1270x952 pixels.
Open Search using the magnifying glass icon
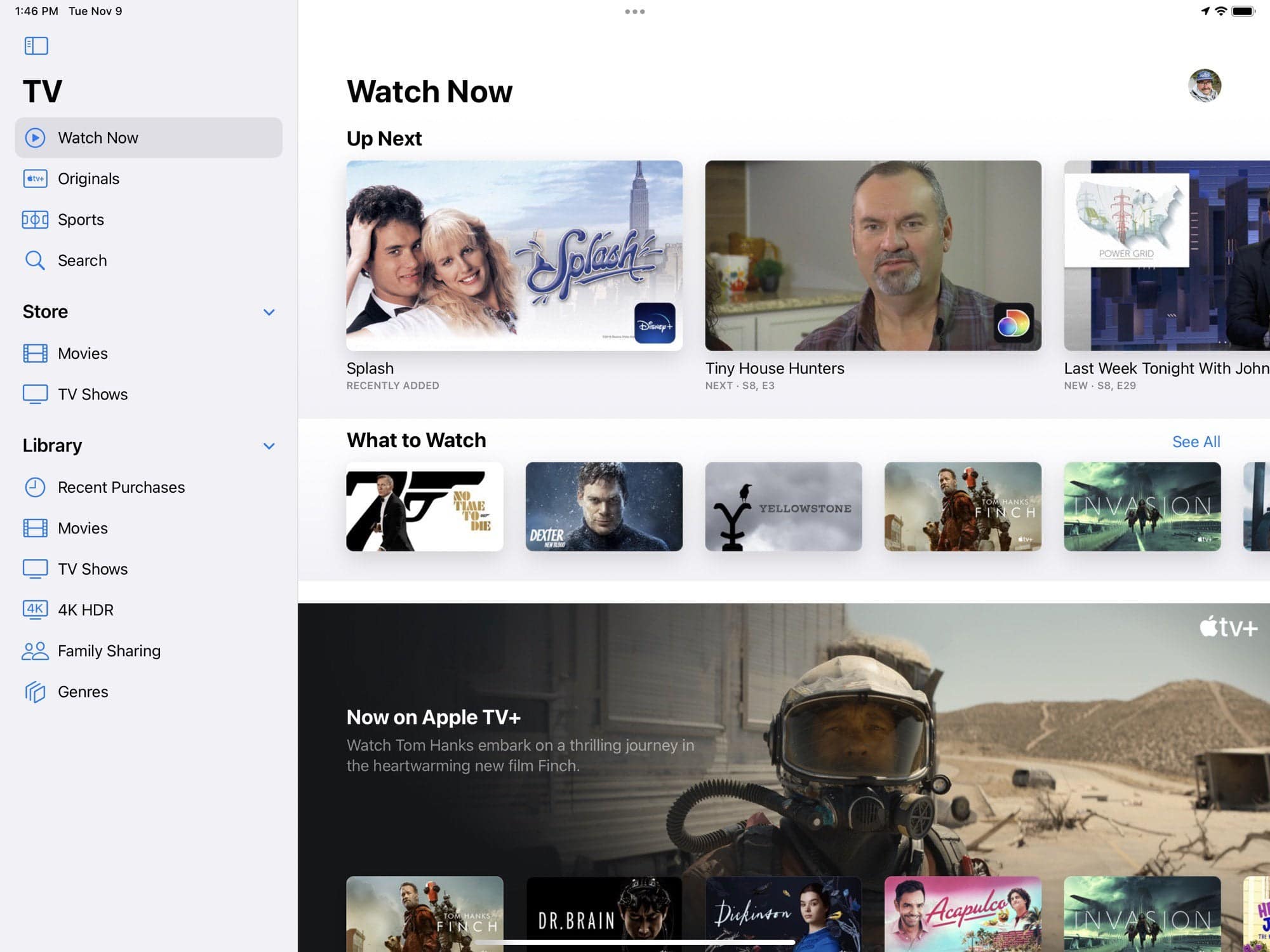(x=35, y=260)
